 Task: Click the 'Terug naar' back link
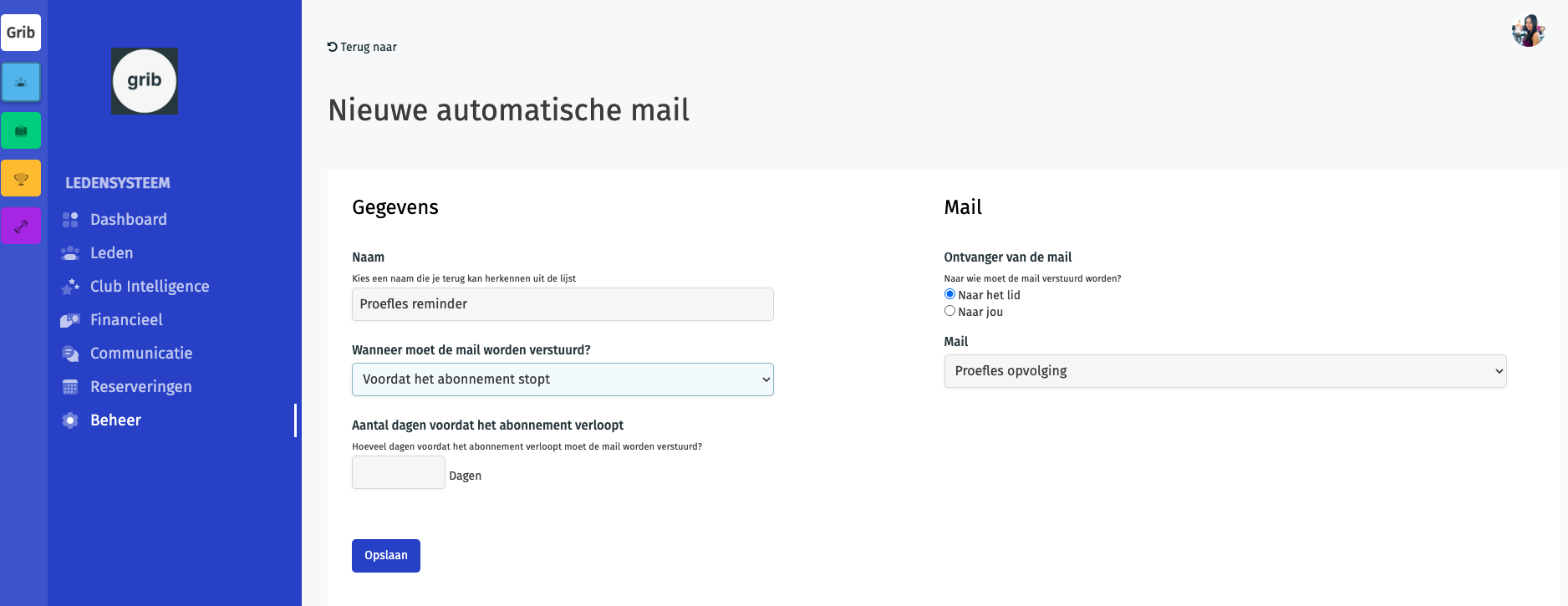pos(362,47)
